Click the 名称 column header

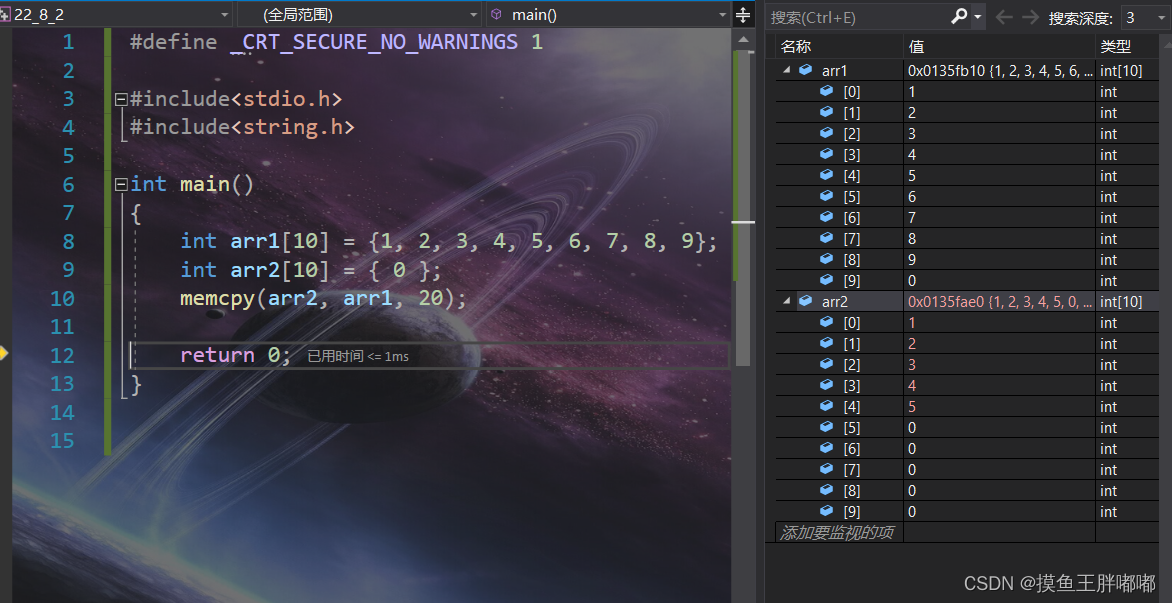point(839,46)
